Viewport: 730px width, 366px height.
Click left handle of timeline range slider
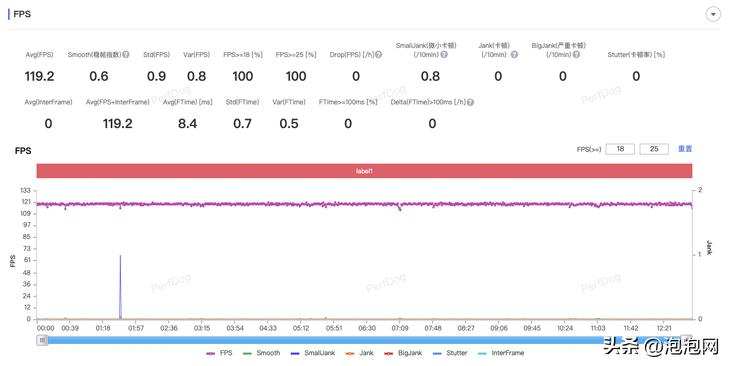point(42,340)
